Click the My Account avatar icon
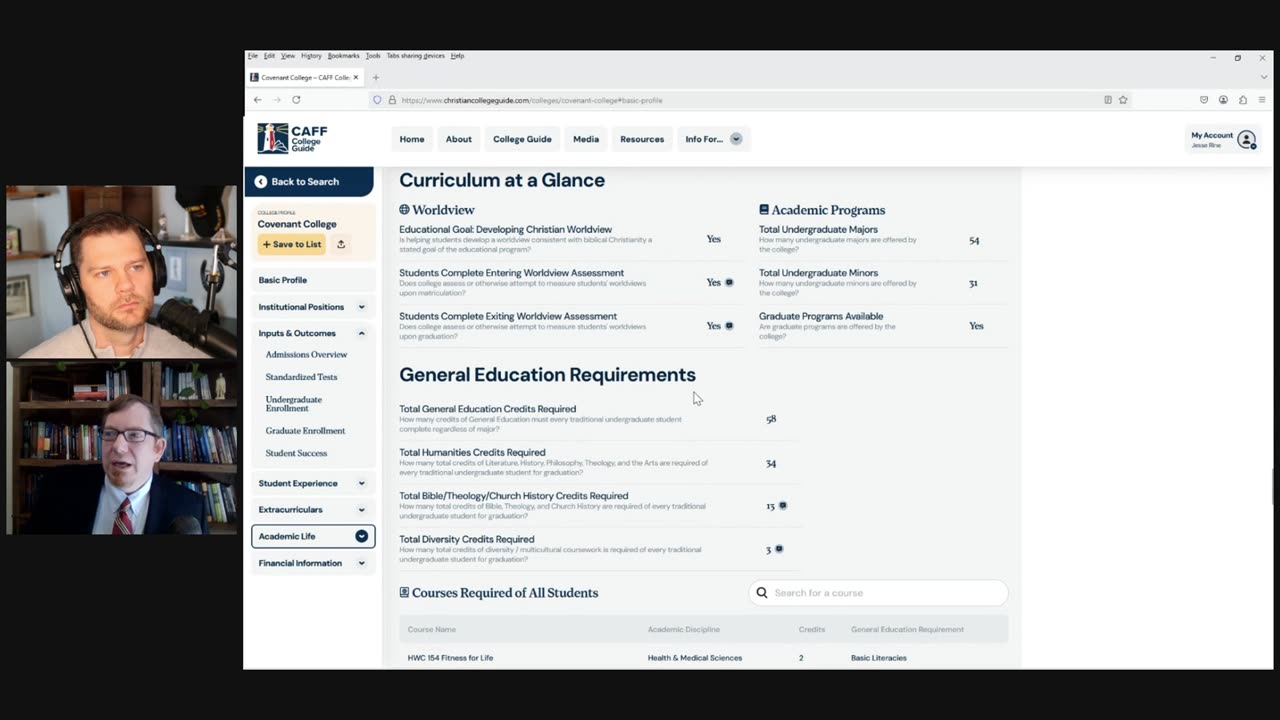 point(1246,140)
